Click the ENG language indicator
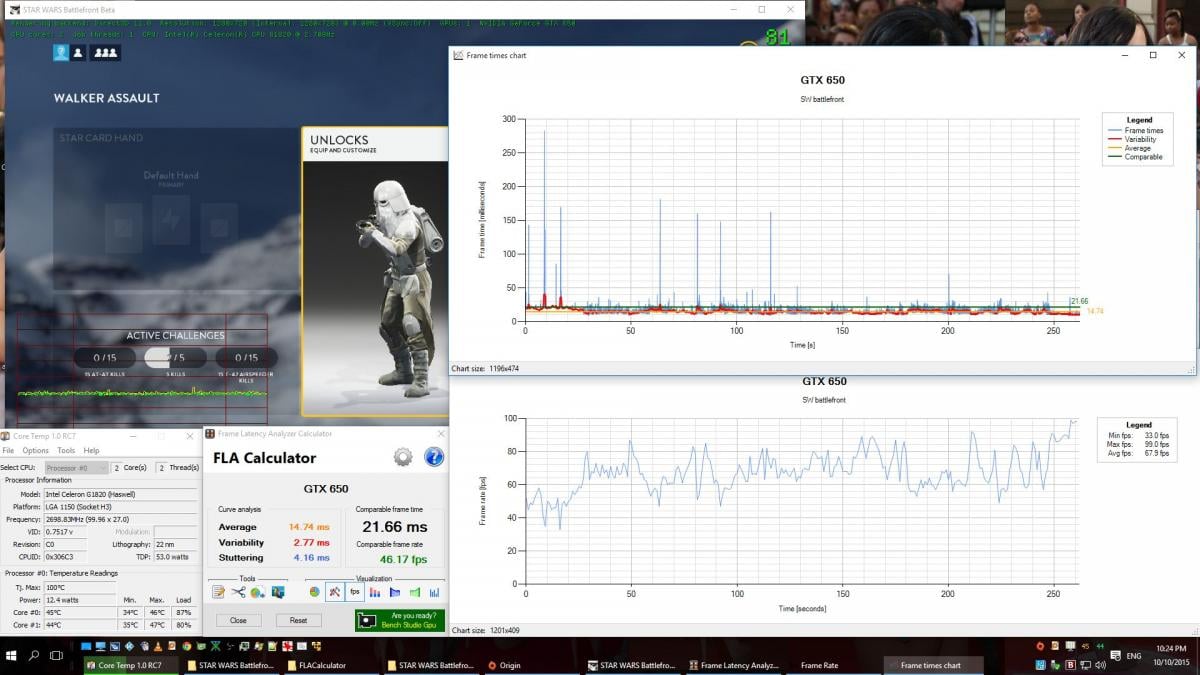 [x=1134, y=656]
